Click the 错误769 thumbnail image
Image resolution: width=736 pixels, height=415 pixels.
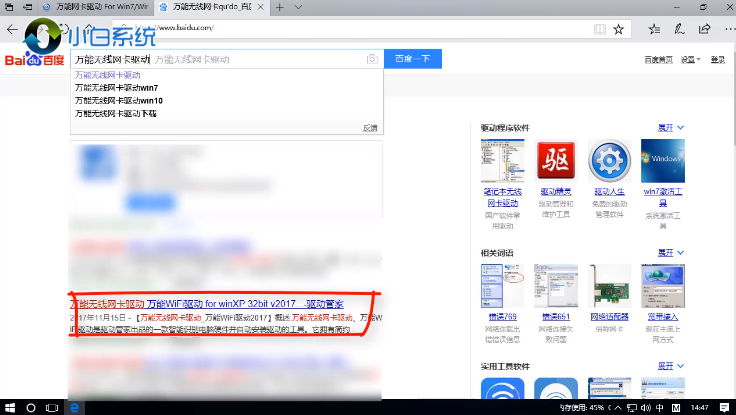pyautogui.click(x=502, y=286)
